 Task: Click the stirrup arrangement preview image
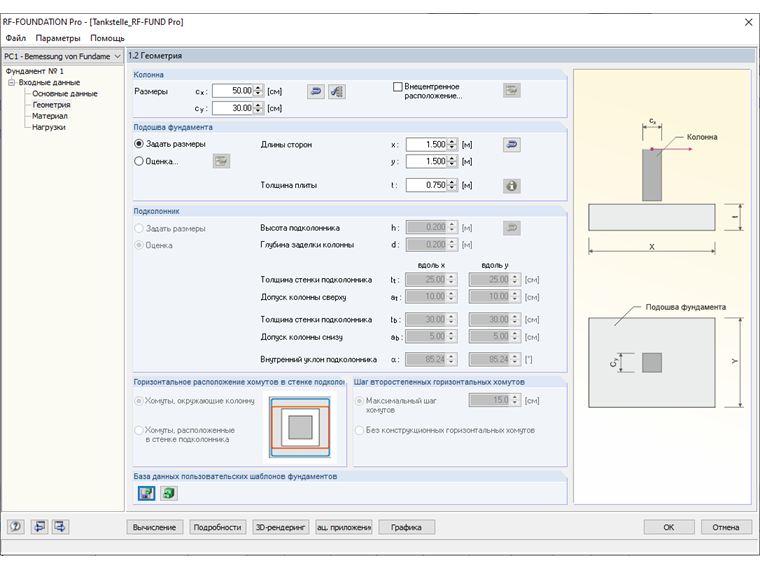point(301,427)
